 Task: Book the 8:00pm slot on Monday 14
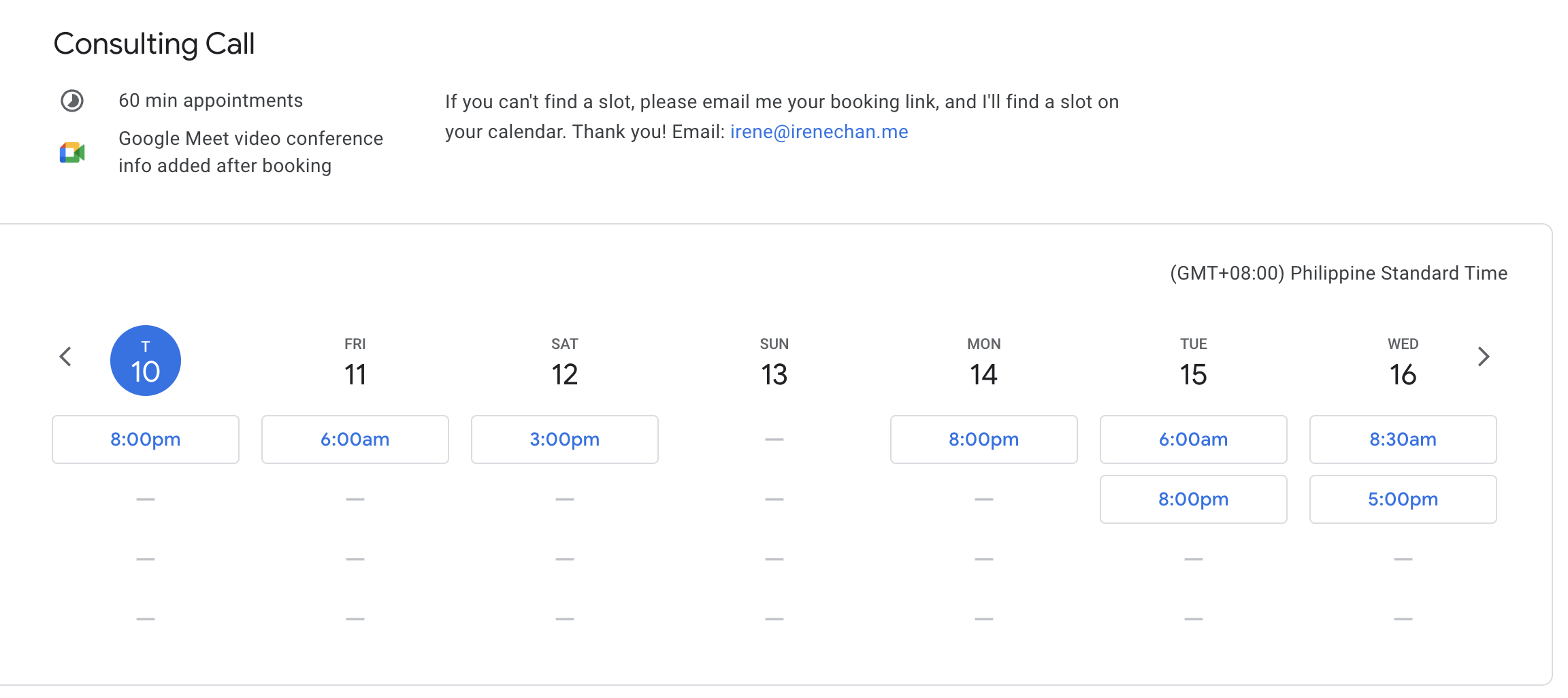[984, 439]
